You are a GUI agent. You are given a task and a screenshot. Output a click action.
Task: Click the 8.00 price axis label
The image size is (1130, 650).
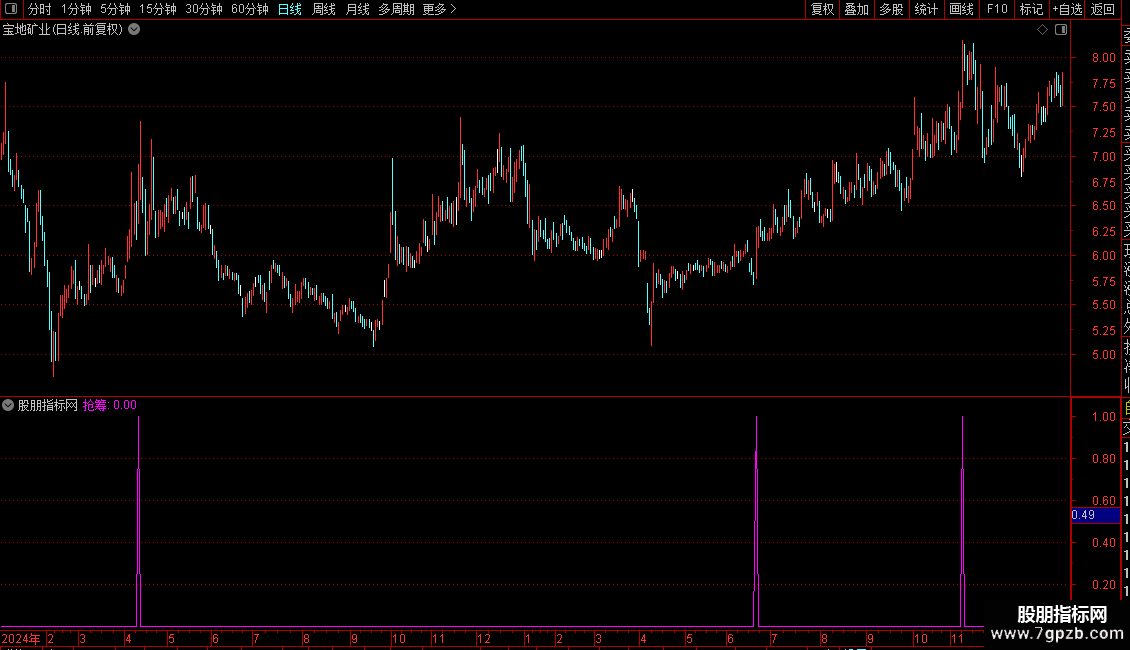point(1103,58)
